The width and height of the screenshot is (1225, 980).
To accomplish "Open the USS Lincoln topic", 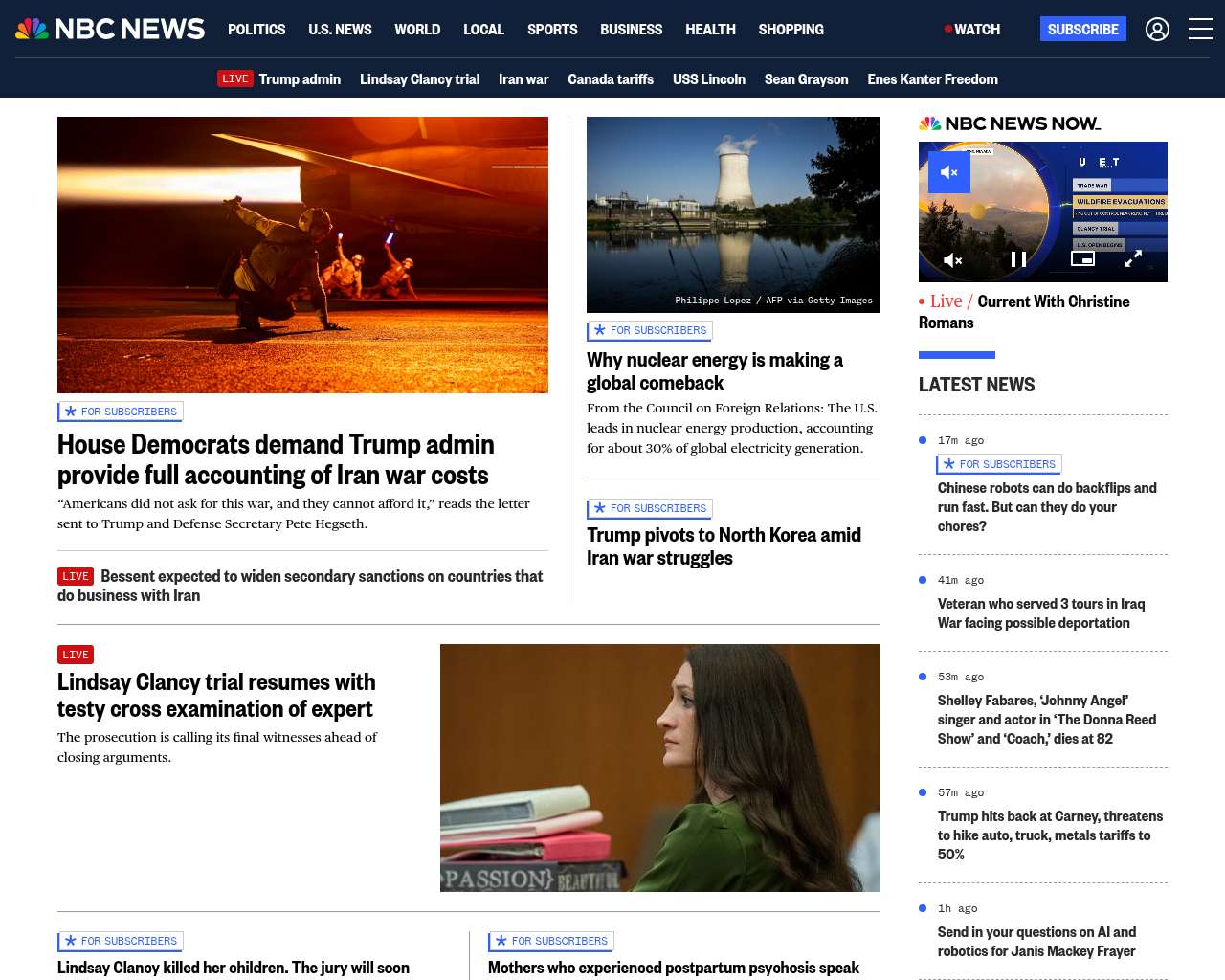I will tap(709, 79).
